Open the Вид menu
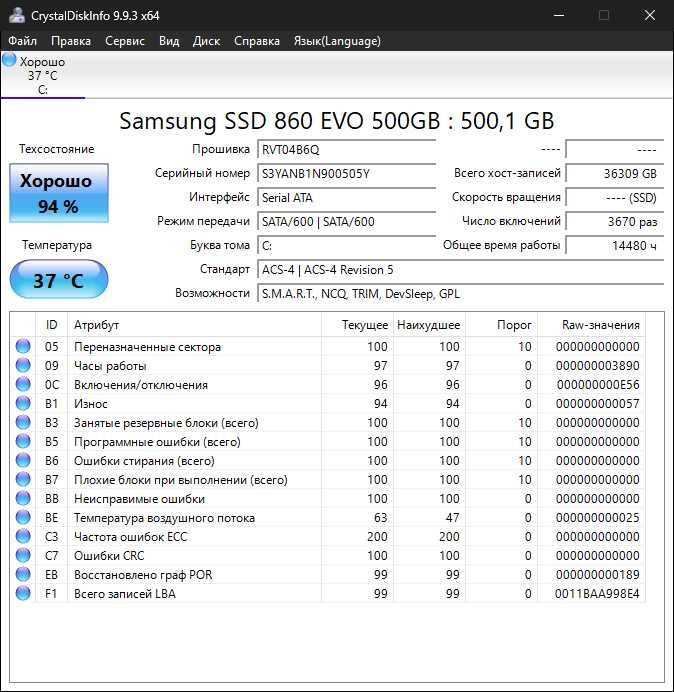The width and height of the screenshot is (674, 692). click(x=169, y=41)
